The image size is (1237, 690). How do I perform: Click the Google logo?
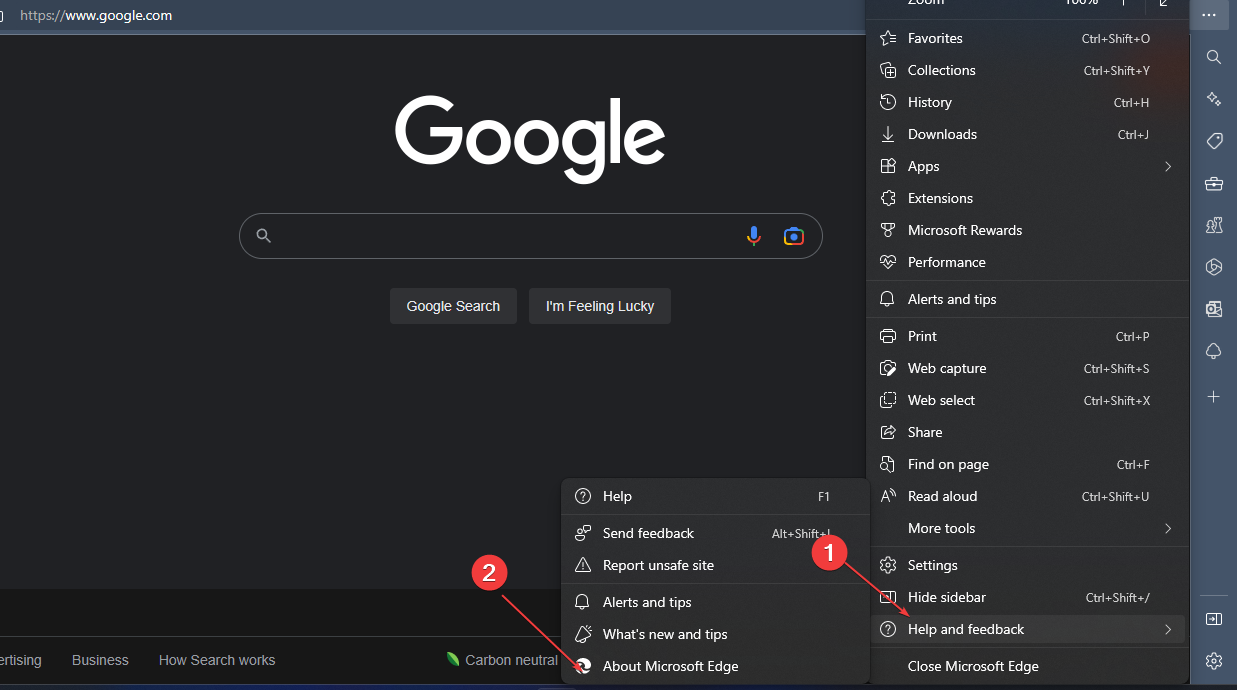click(x=530, y=140)
